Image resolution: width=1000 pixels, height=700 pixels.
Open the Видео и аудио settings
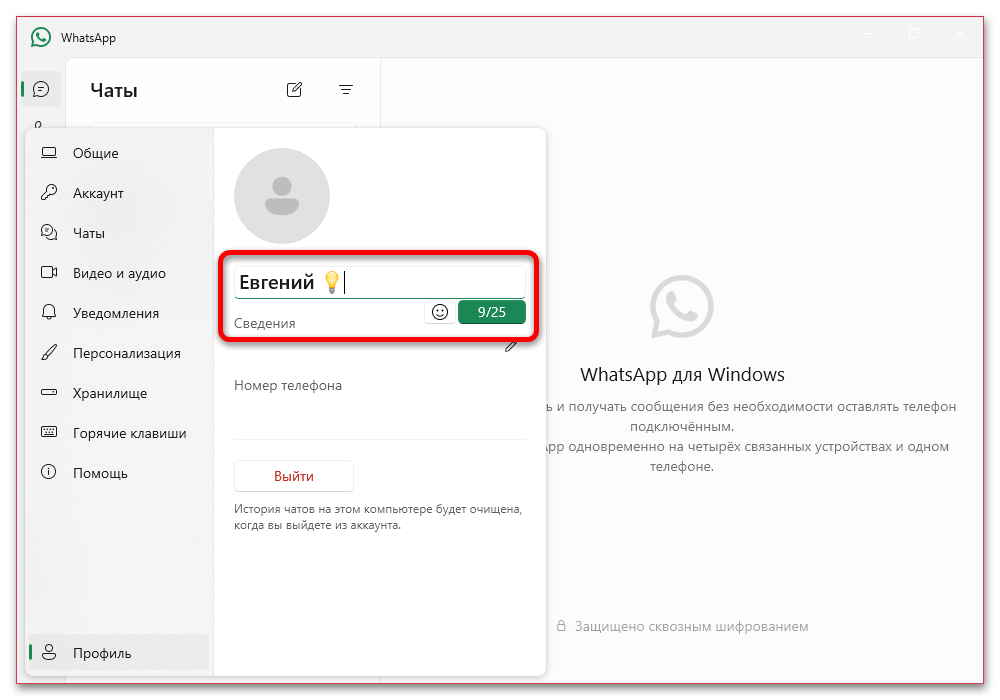[x=119, y=273]
